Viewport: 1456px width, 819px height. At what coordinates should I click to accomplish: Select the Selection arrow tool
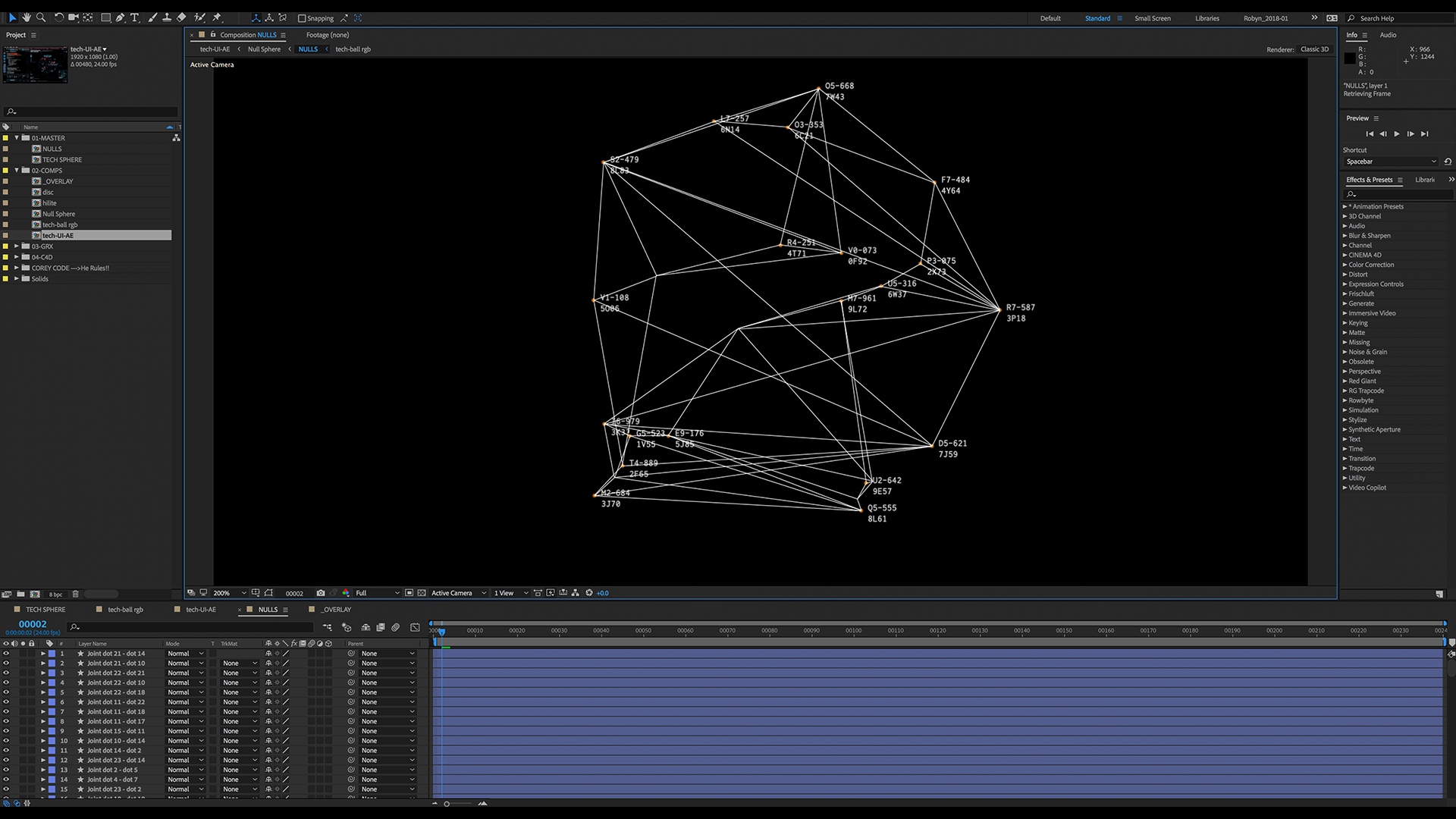[x=12, y=17]
